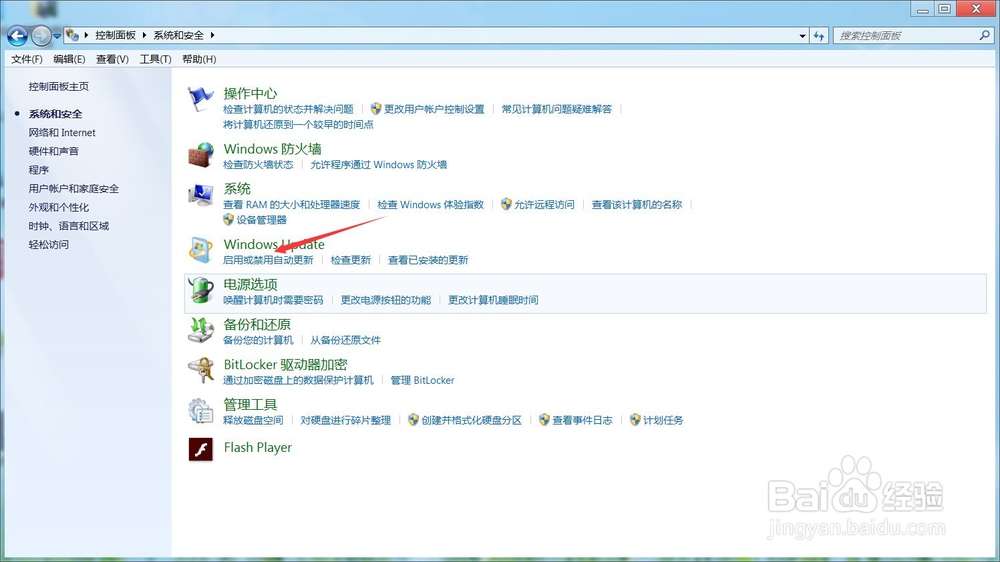This screenshot has height=562, width=1000.
Task: Expand the arrow after 控制面板 in breadcrumb
Action: coord(145,35)
